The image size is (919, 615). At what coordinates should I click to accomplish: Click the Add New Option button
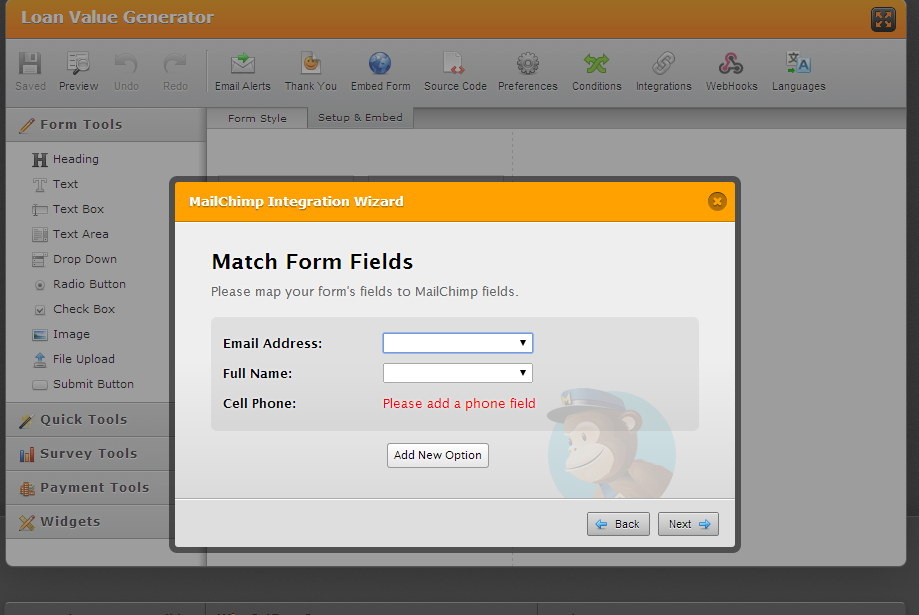[x=438, y=455]
